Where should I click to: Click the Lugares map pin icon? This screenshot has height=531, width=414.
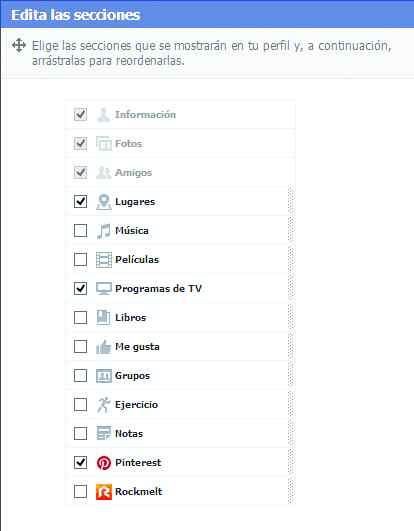tap(104, 202)
